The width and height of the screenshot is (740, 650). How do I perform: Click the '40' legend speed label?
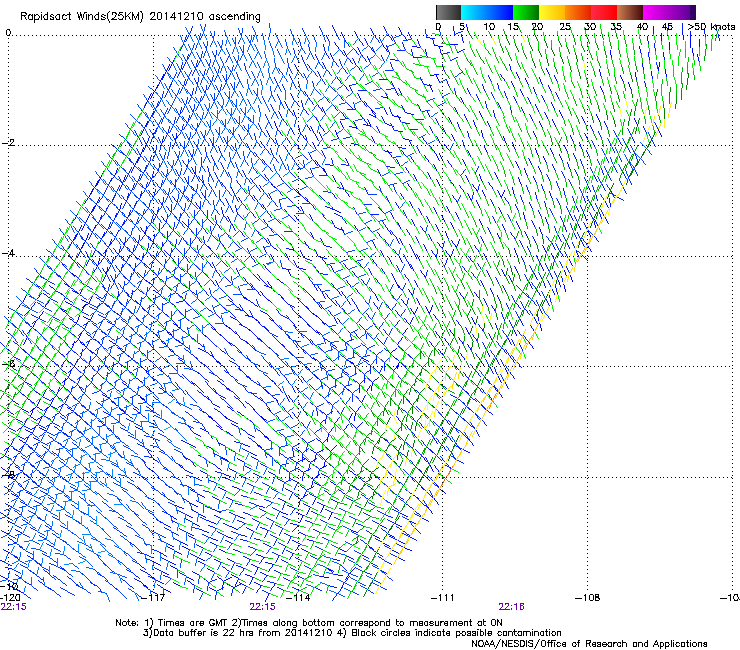pyautogui.click(x=642, y=27)
